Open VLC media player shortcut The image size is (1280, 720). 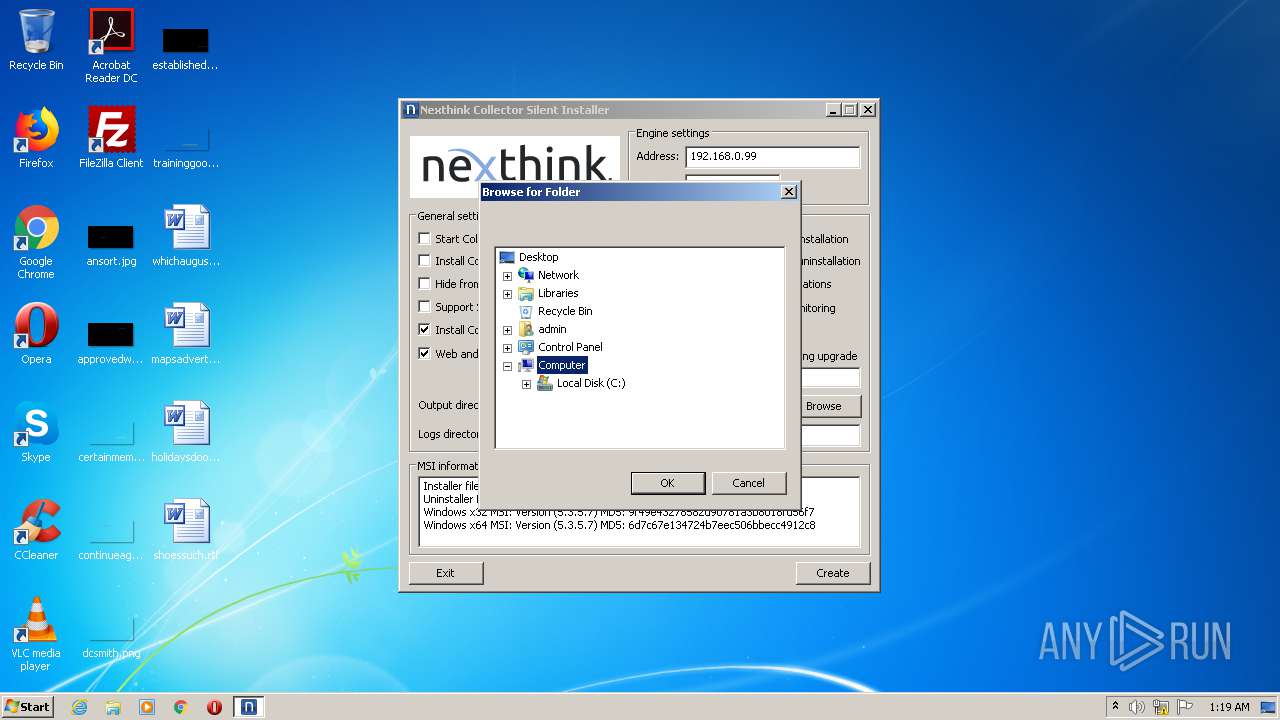click(36, 634)
